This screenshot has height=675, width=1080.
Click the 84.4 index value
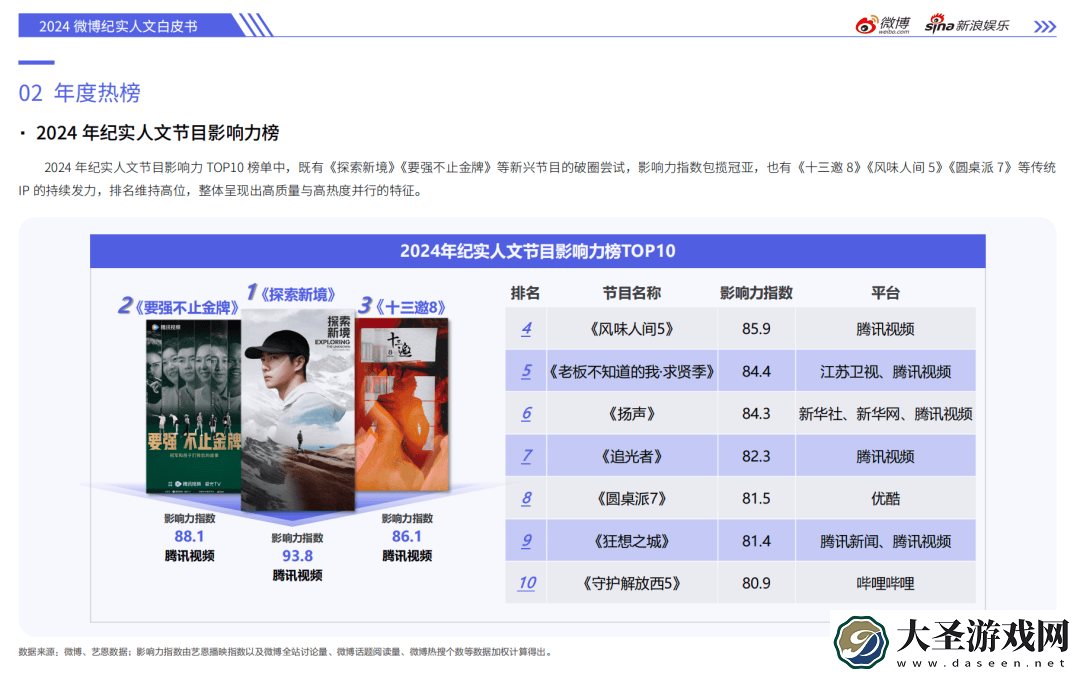[x=756, y=371]
